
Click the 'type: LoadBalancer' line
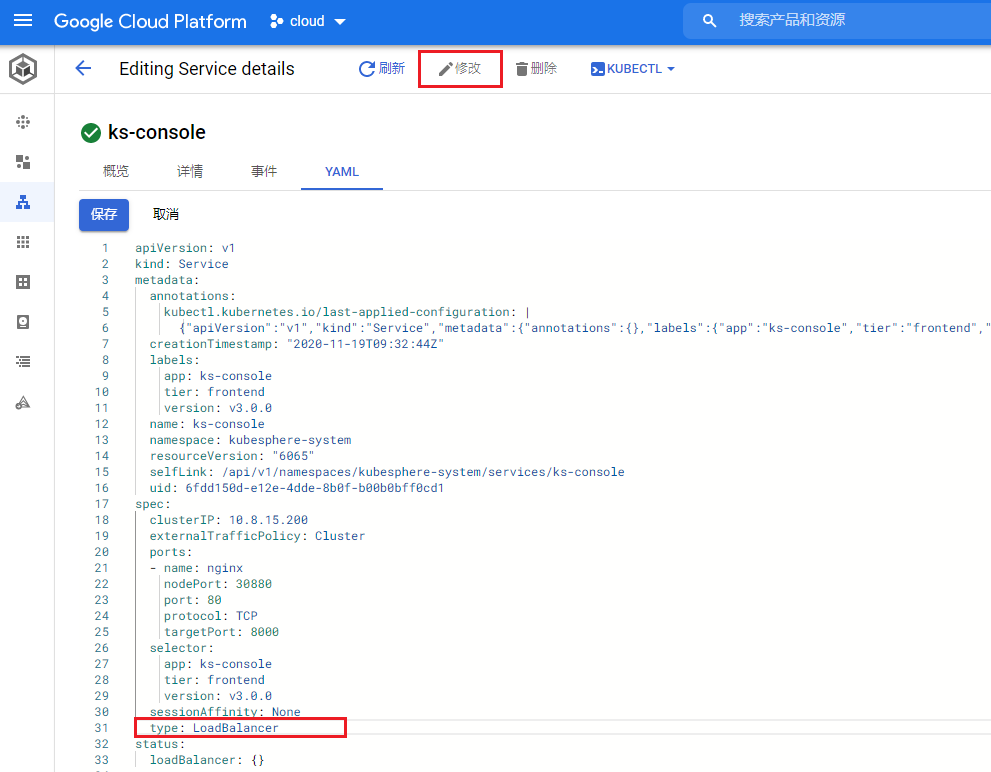(214, 728)
